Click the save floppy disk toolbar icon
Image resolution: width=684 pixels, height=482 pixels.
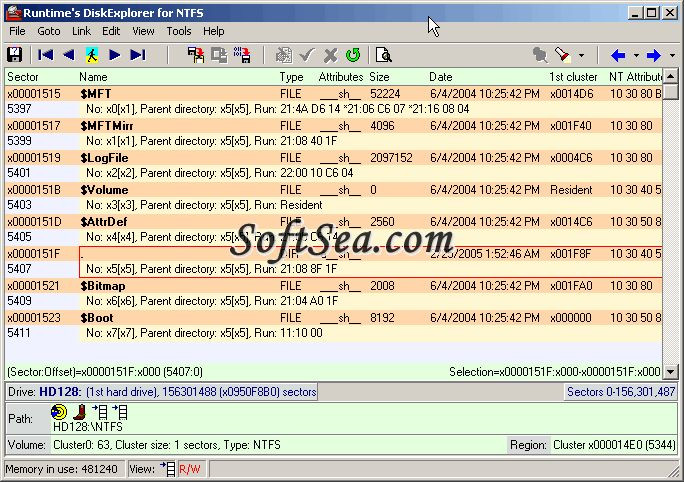point(14,55)
